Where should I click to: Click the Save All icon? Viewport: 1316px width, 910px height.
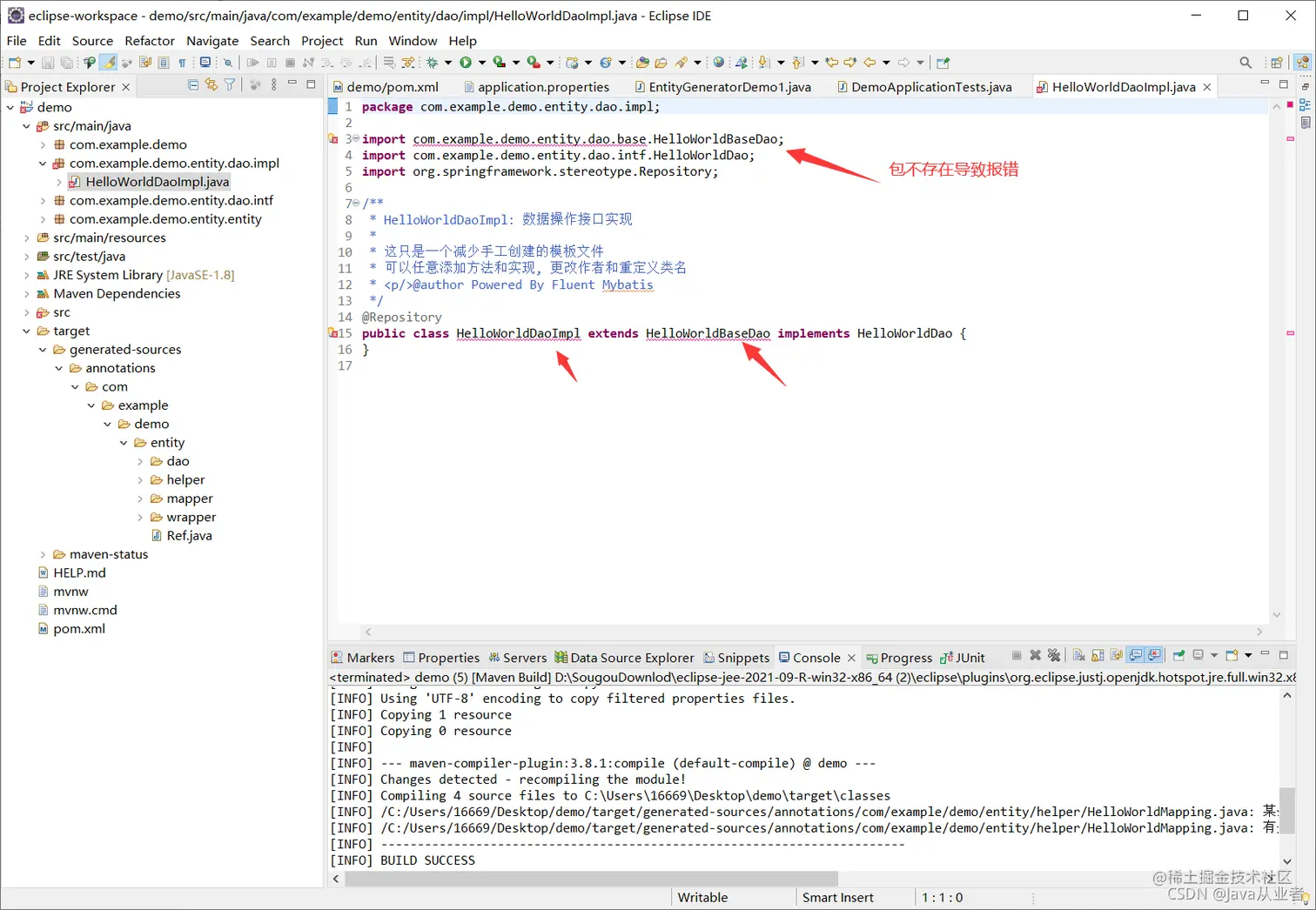click(x=66, y=63)
